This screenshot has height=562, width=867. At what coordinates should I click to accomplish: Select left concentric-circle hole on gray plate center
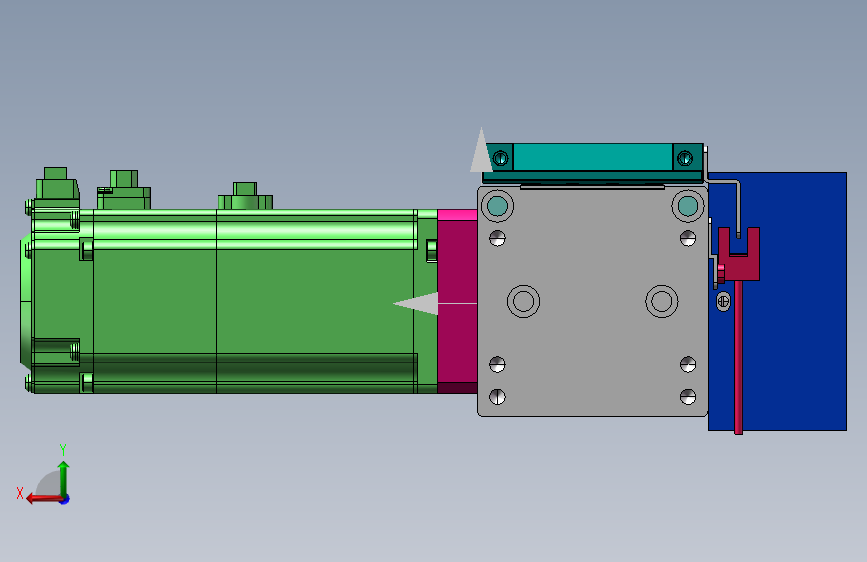524,301
